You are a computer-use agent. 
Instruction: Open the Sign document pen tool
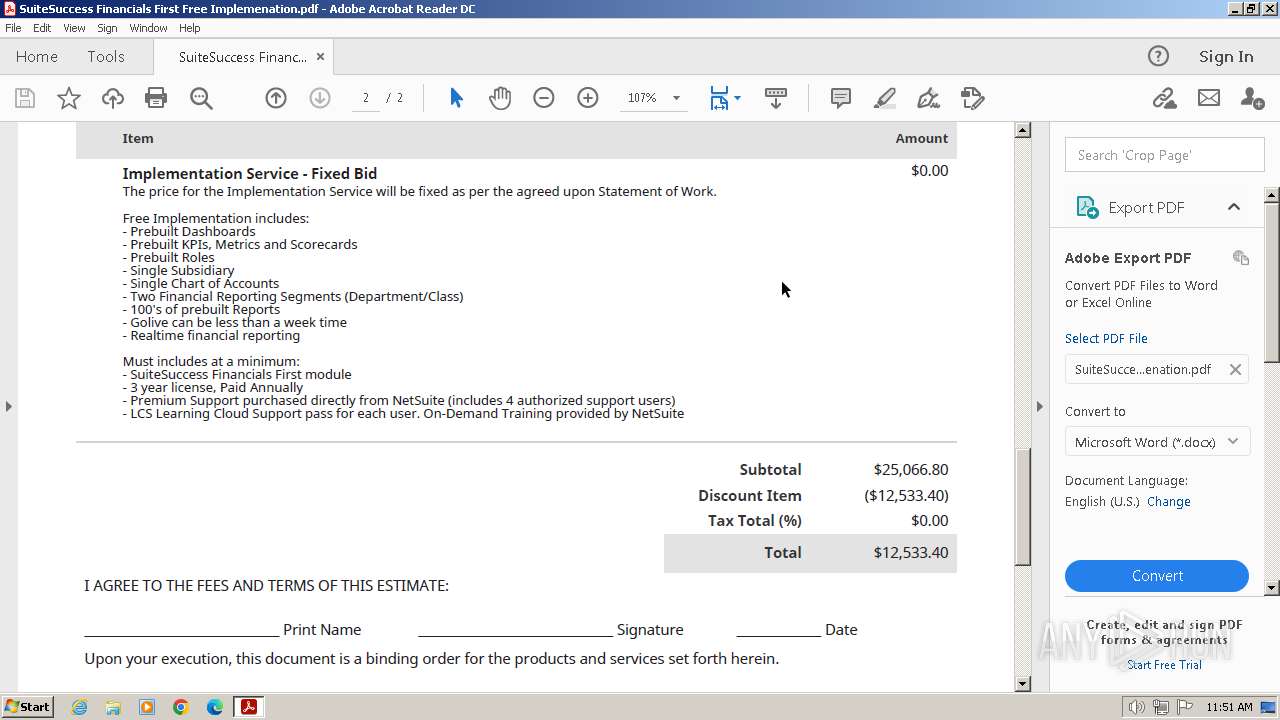pos(928,98)
